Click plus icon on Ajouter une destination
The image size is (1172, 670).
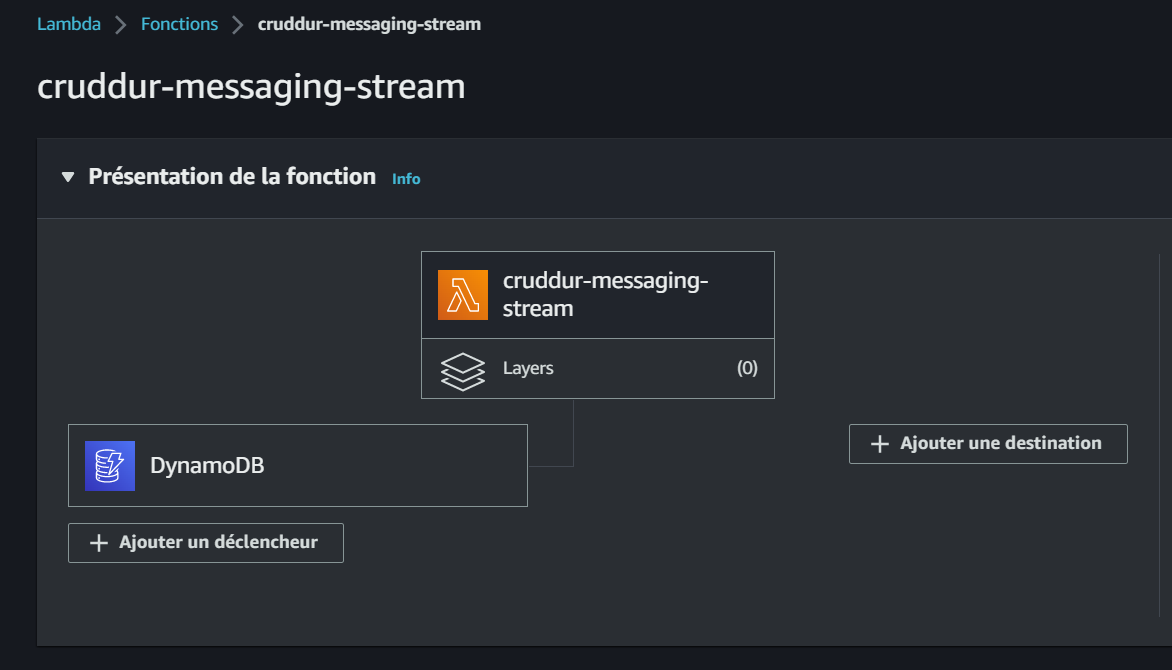[x=880, y=444]
